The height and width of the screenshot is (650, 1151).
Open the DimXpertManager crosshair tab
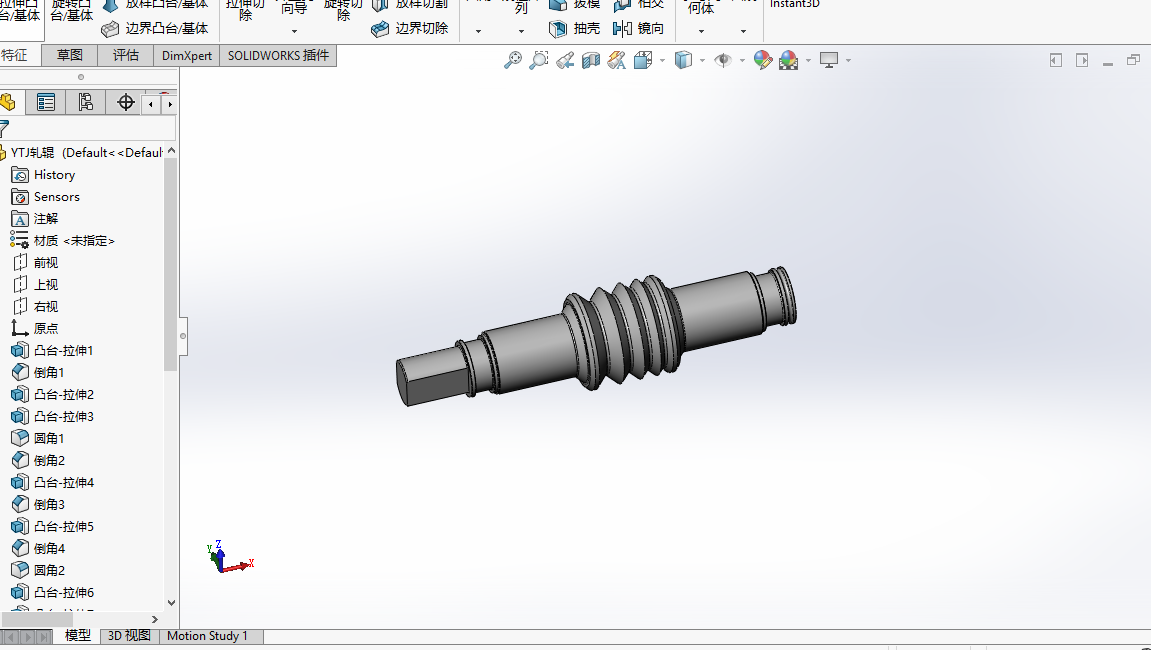click(126, 103)
